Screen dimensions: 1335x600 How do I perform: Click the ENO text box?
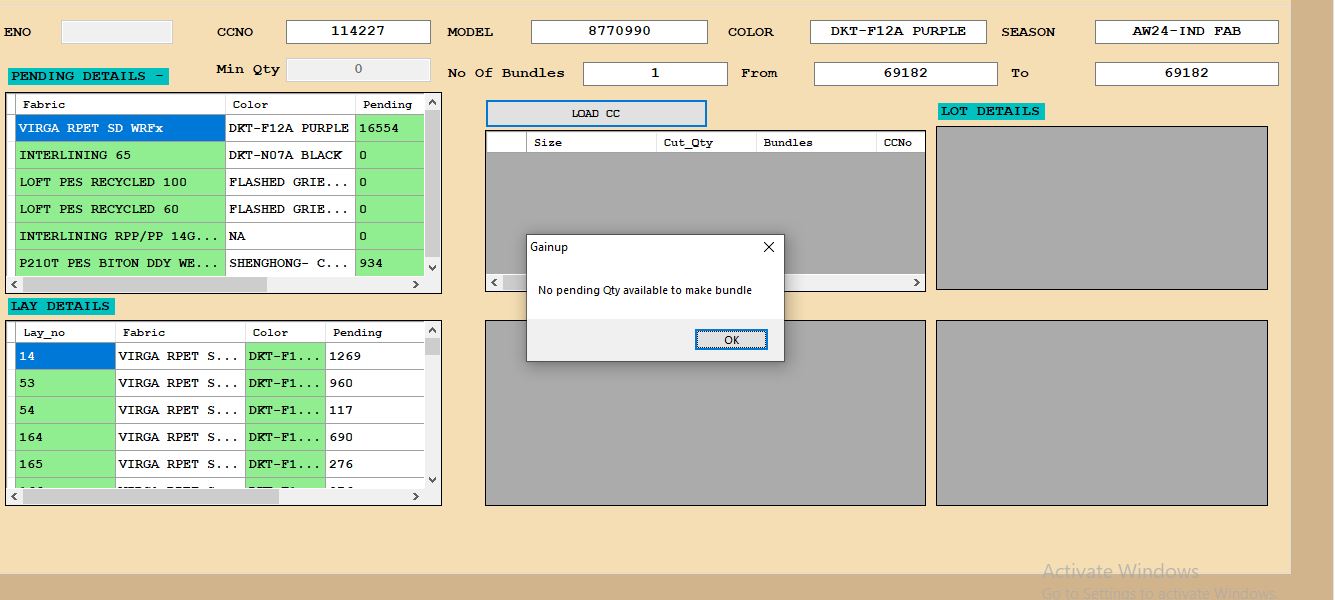(x=116, y=32)
